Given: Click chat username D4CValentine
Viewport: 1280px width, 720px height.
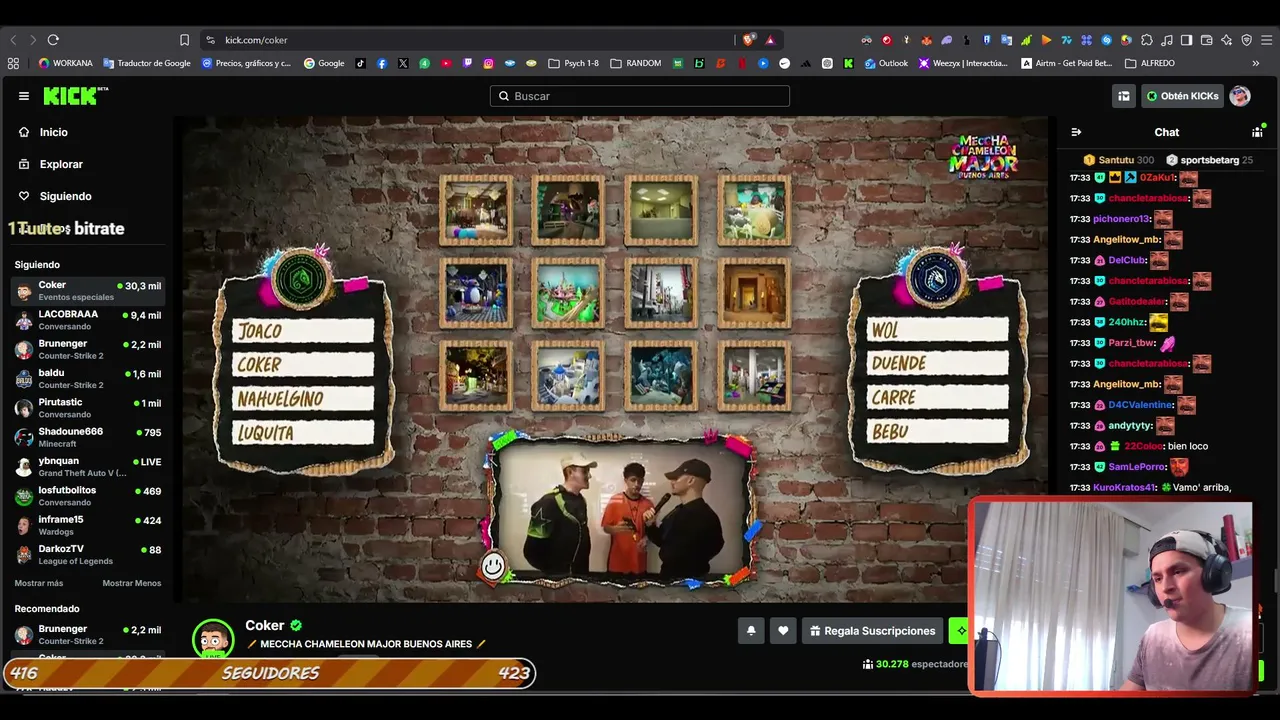Looking at the screenshot, I should [x=1140, y=405].
